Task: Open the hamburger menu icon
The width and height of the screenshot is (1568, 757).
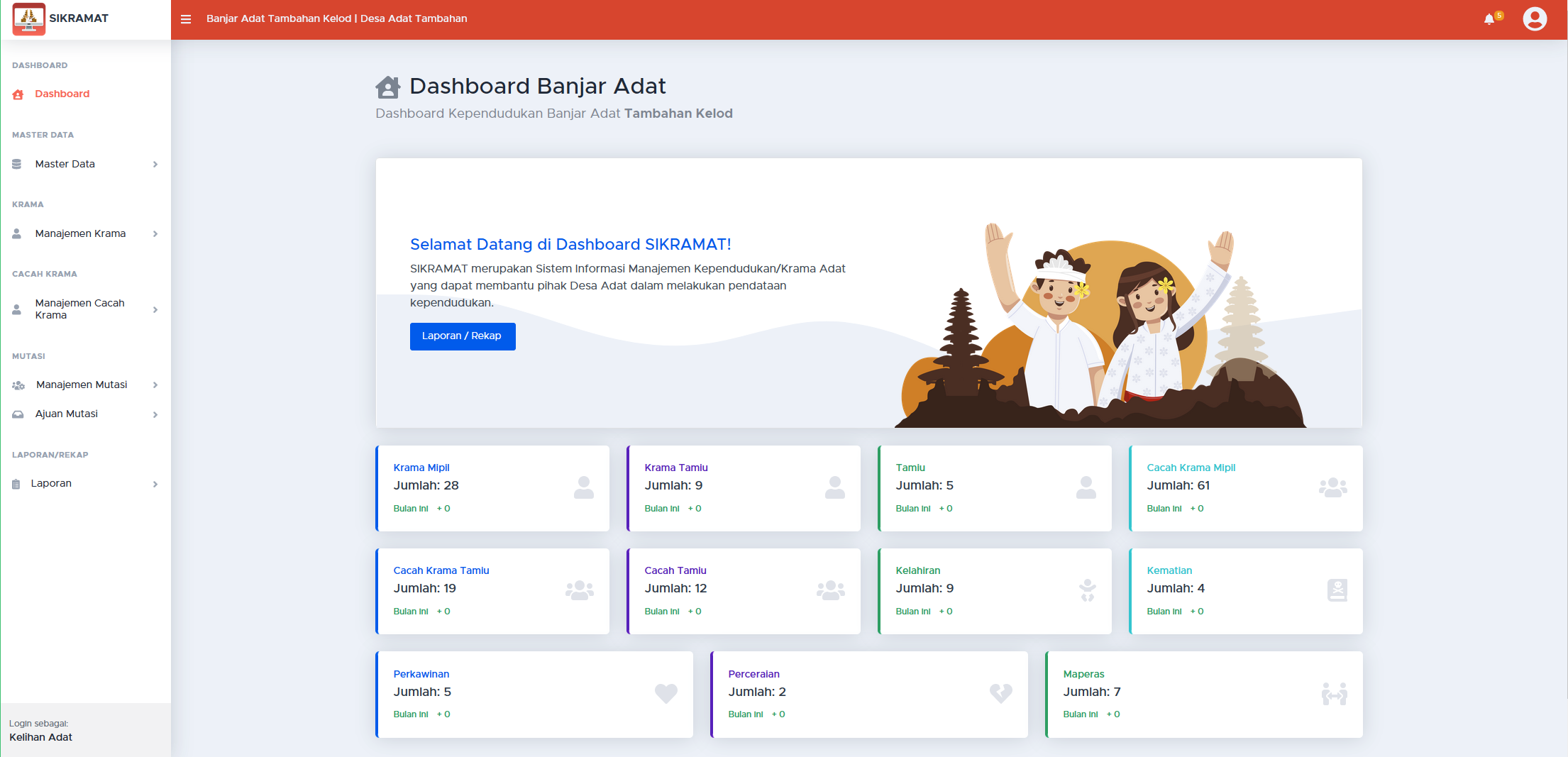Action: coord(185,19)
